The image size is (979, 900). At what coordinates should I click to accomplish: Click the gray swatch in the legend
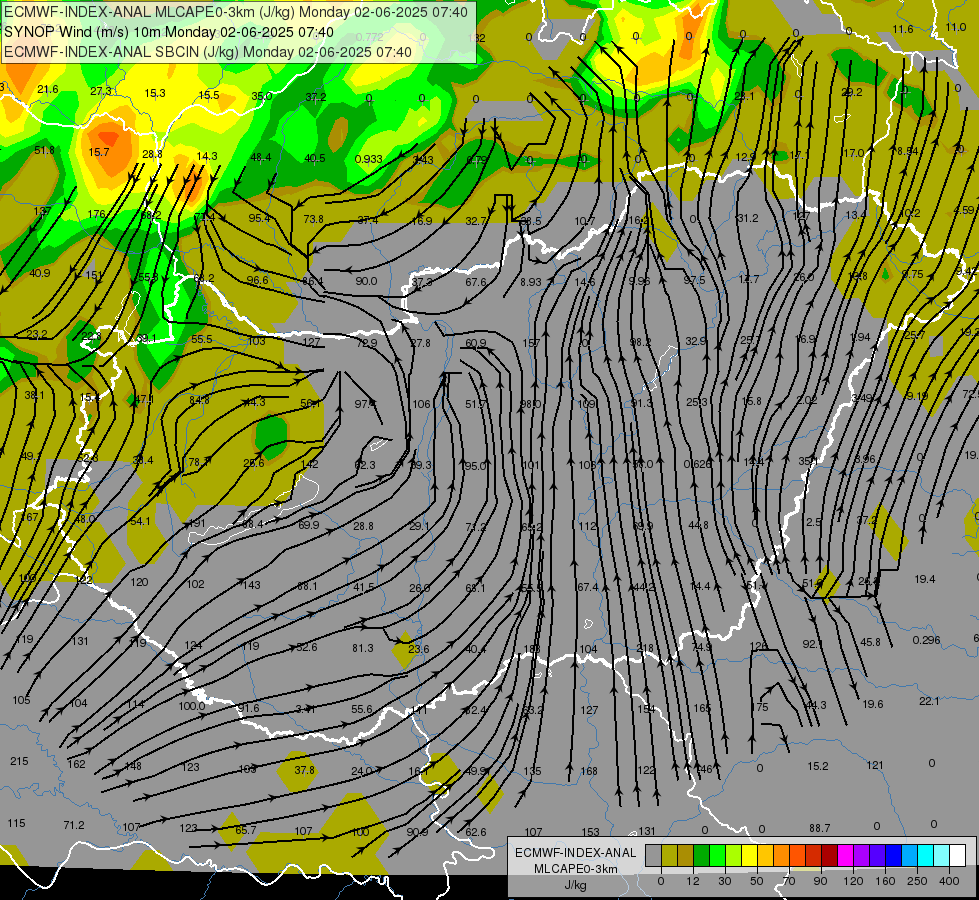(654, 855)
